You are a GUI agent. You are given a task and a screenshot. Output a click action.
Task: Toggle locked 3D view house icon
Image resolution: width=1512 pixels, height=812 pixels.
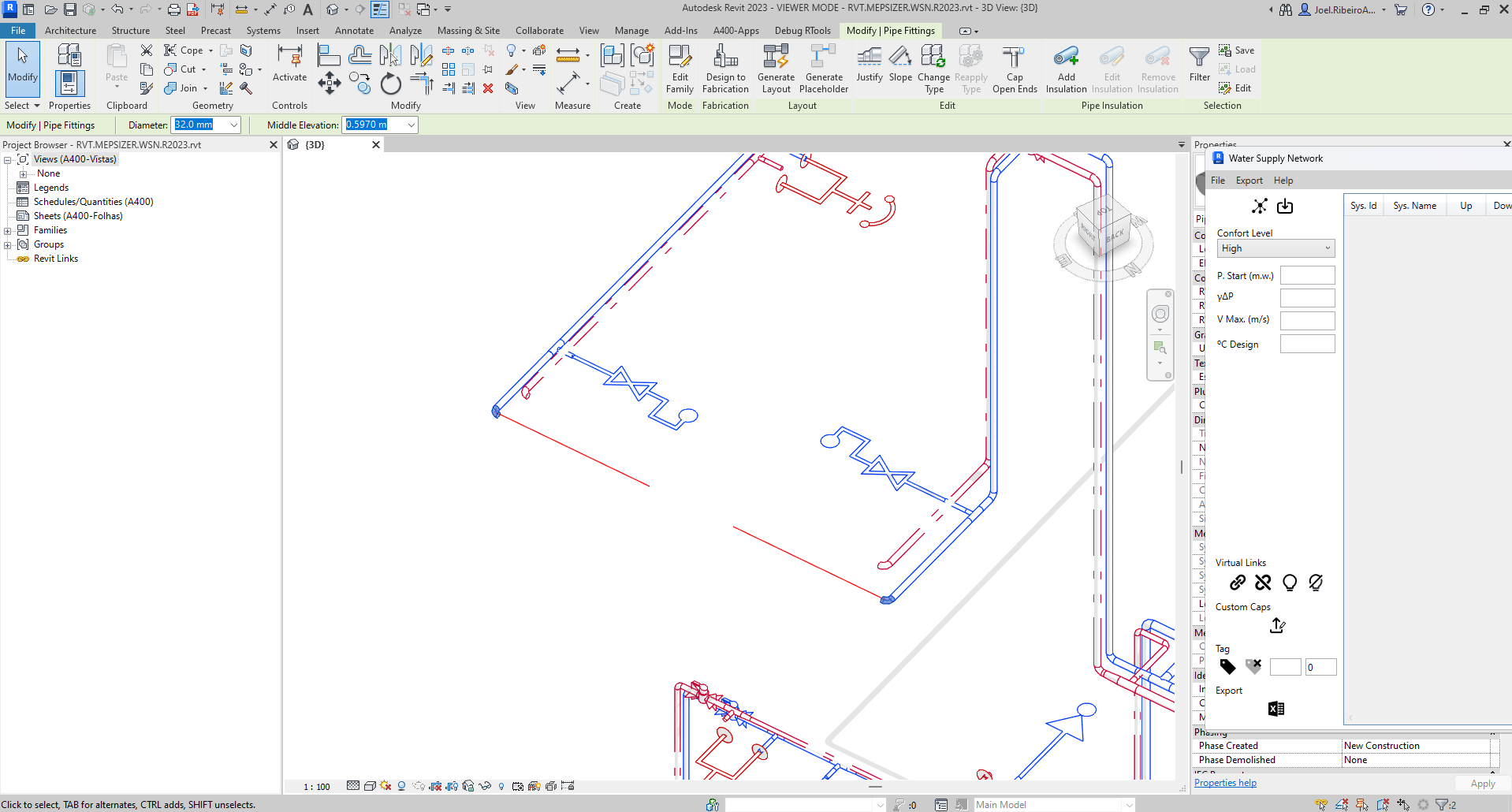468,786
